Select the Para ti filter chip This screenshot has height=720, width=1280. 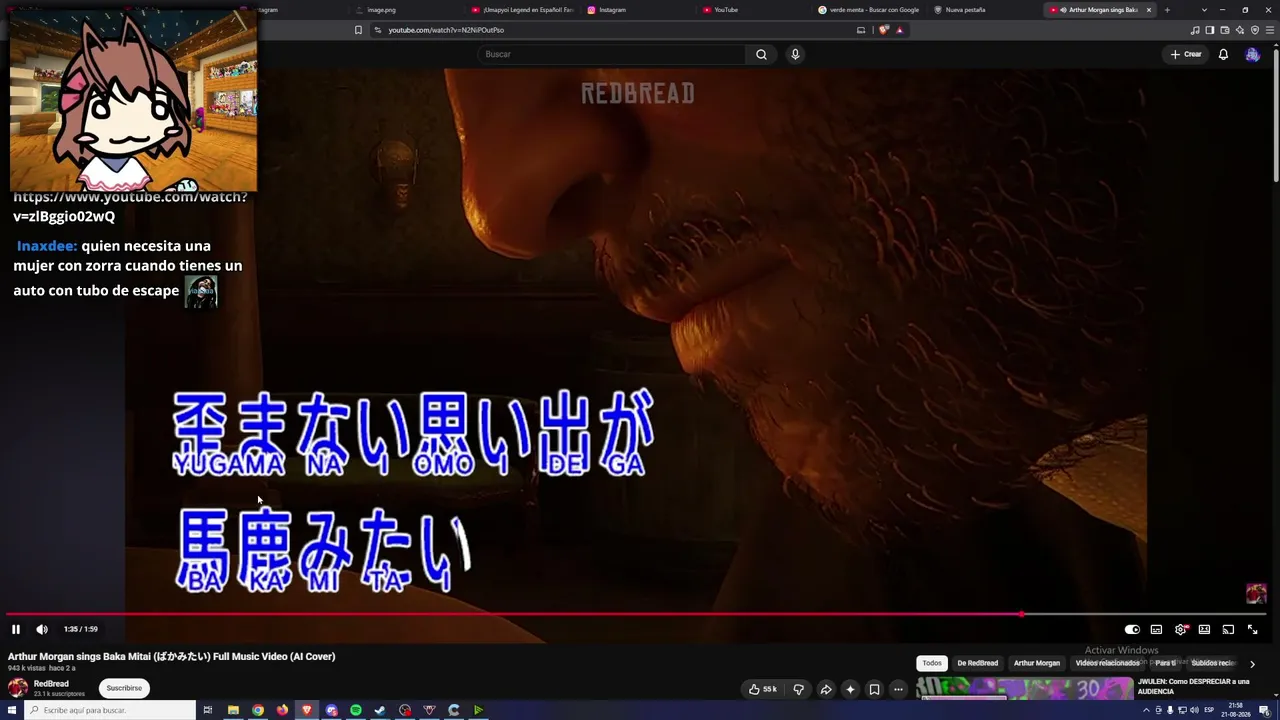(1165, 663)
